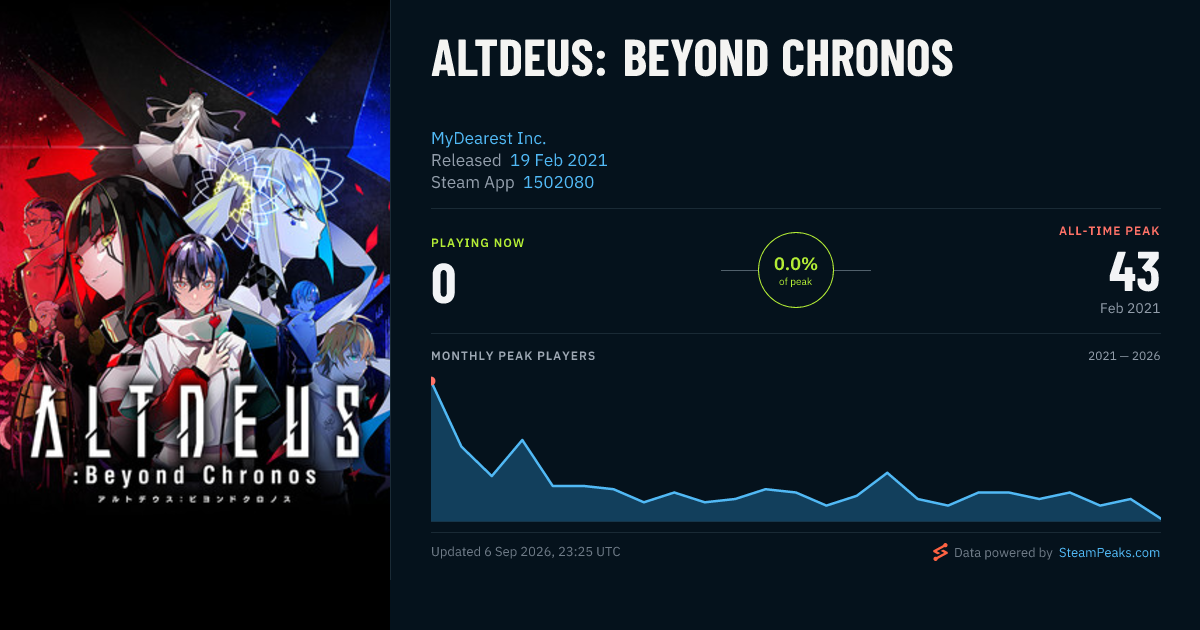The width and height of the screenshot is (1200, 630).
Task: Click the 0.0% of peak circle
Action: (796, 270)
